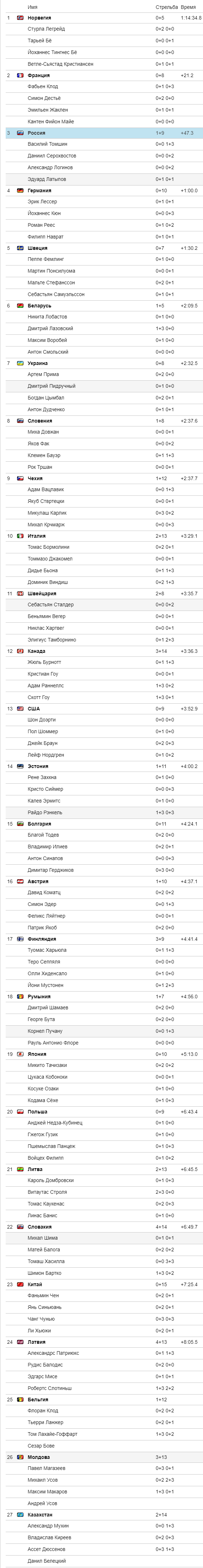Click the Norway flag icon
This screenshot has height=1568, width=203.
pyautogui.click(x=20, y=18)
